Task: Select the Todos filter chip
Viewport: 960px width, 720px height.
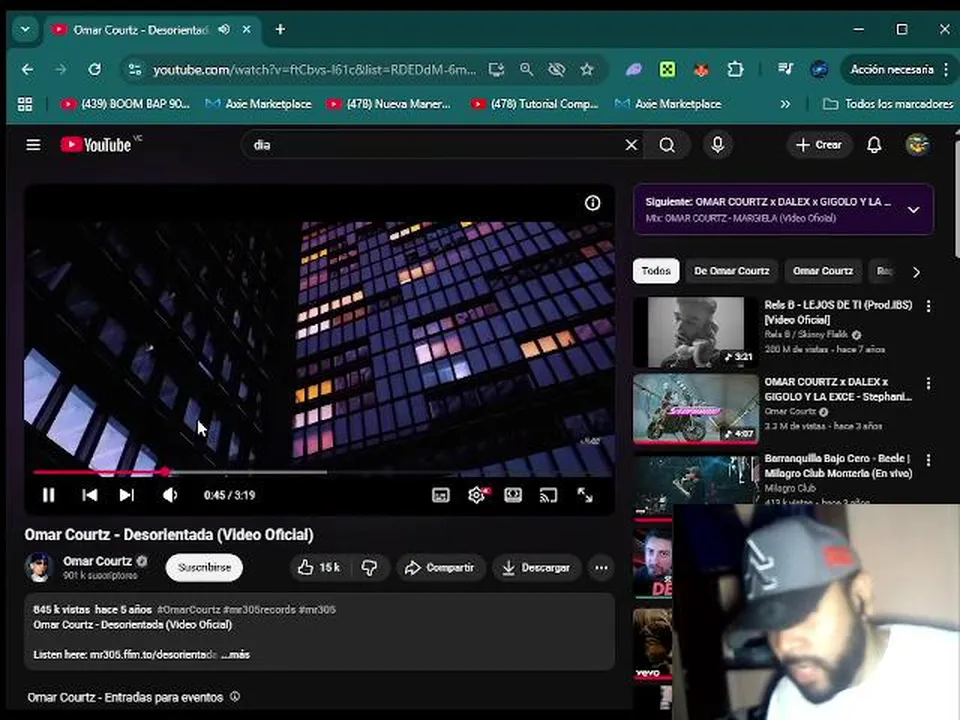Action: click(656, 271)
